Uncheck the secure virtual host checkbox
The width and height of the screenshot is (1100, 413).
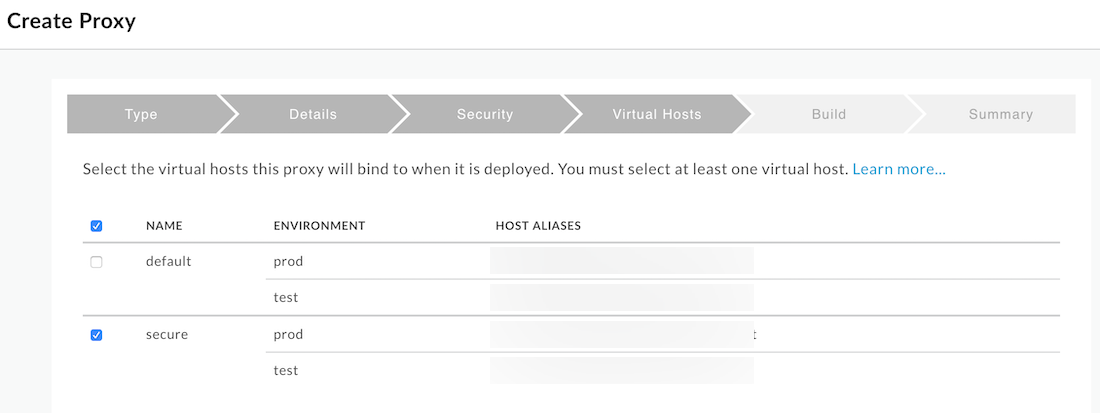click(x=97, y=335)
